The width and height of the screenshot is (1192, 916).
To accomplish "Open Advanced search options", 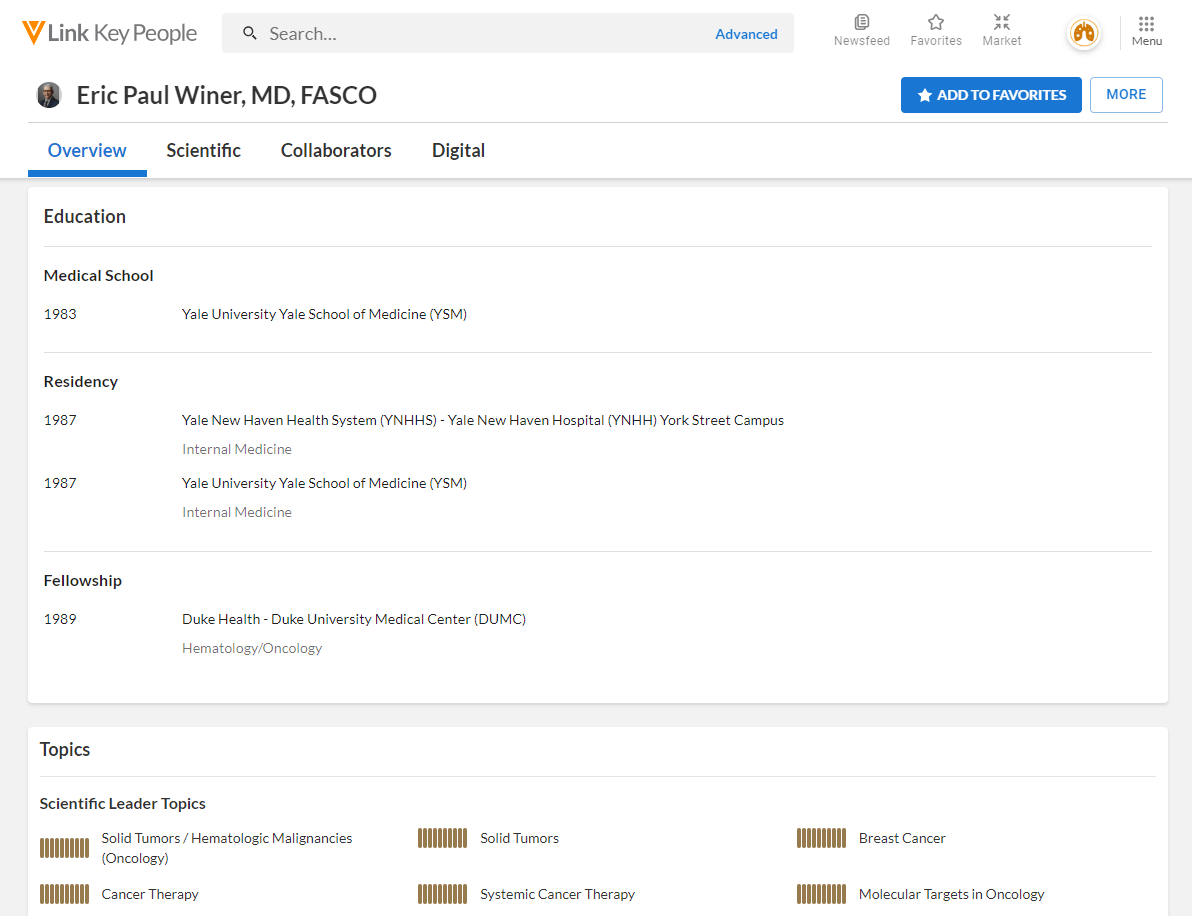I will pyautogui.click(x=746, y=34).
